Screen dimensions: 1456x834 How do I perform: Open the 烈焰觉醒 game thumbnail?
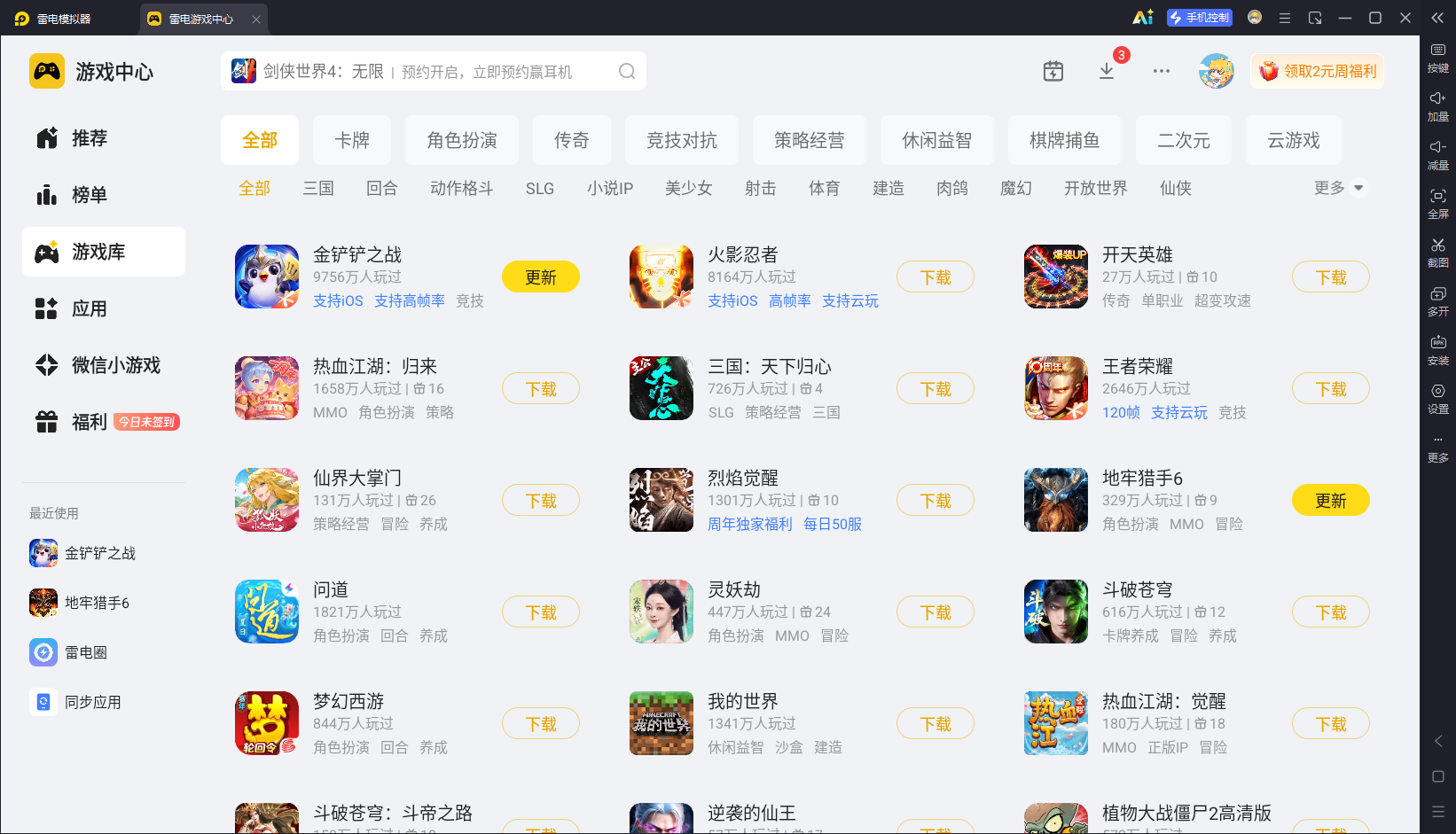coord(661,500)
